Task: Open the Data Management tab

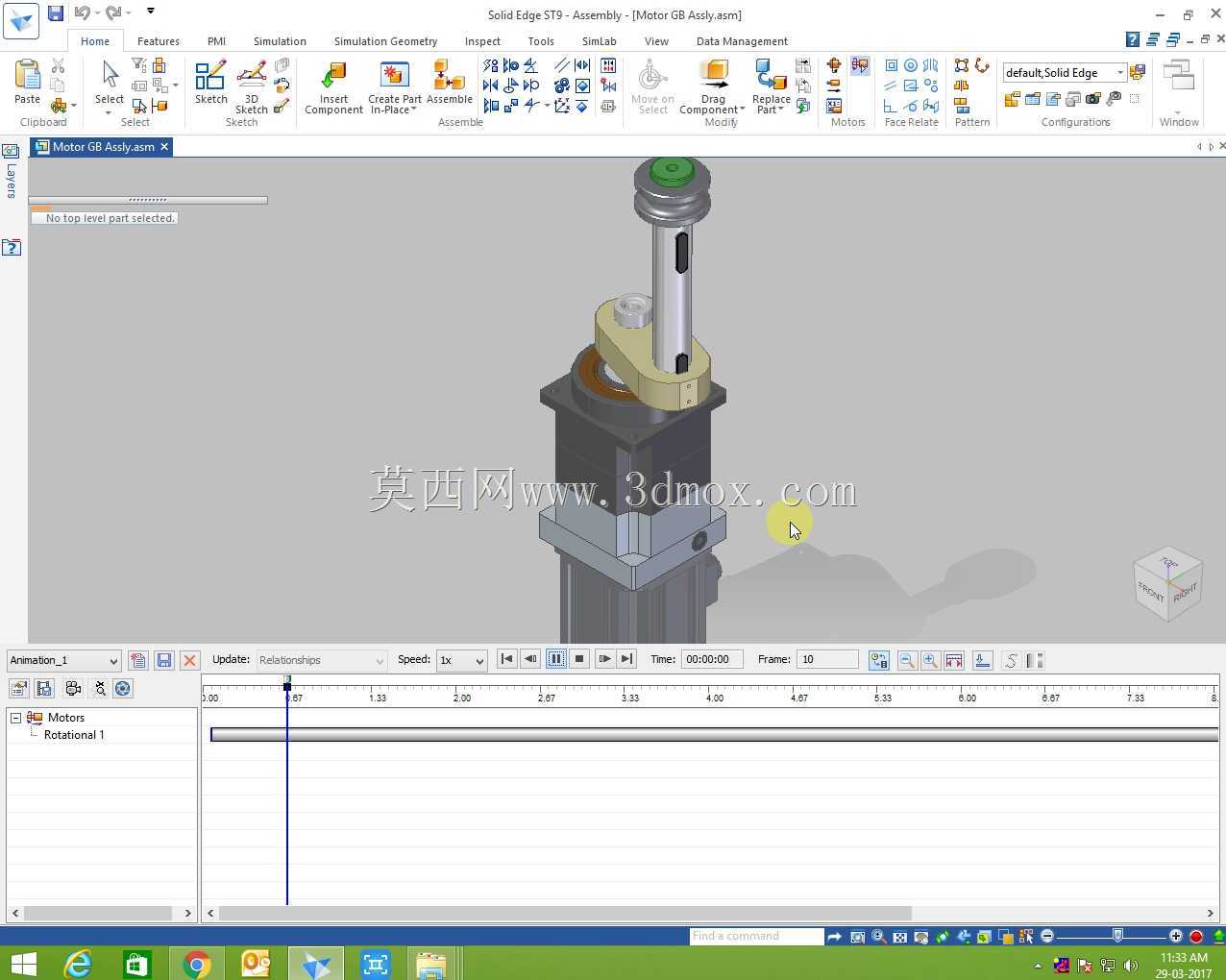Action: coord(742,41)
